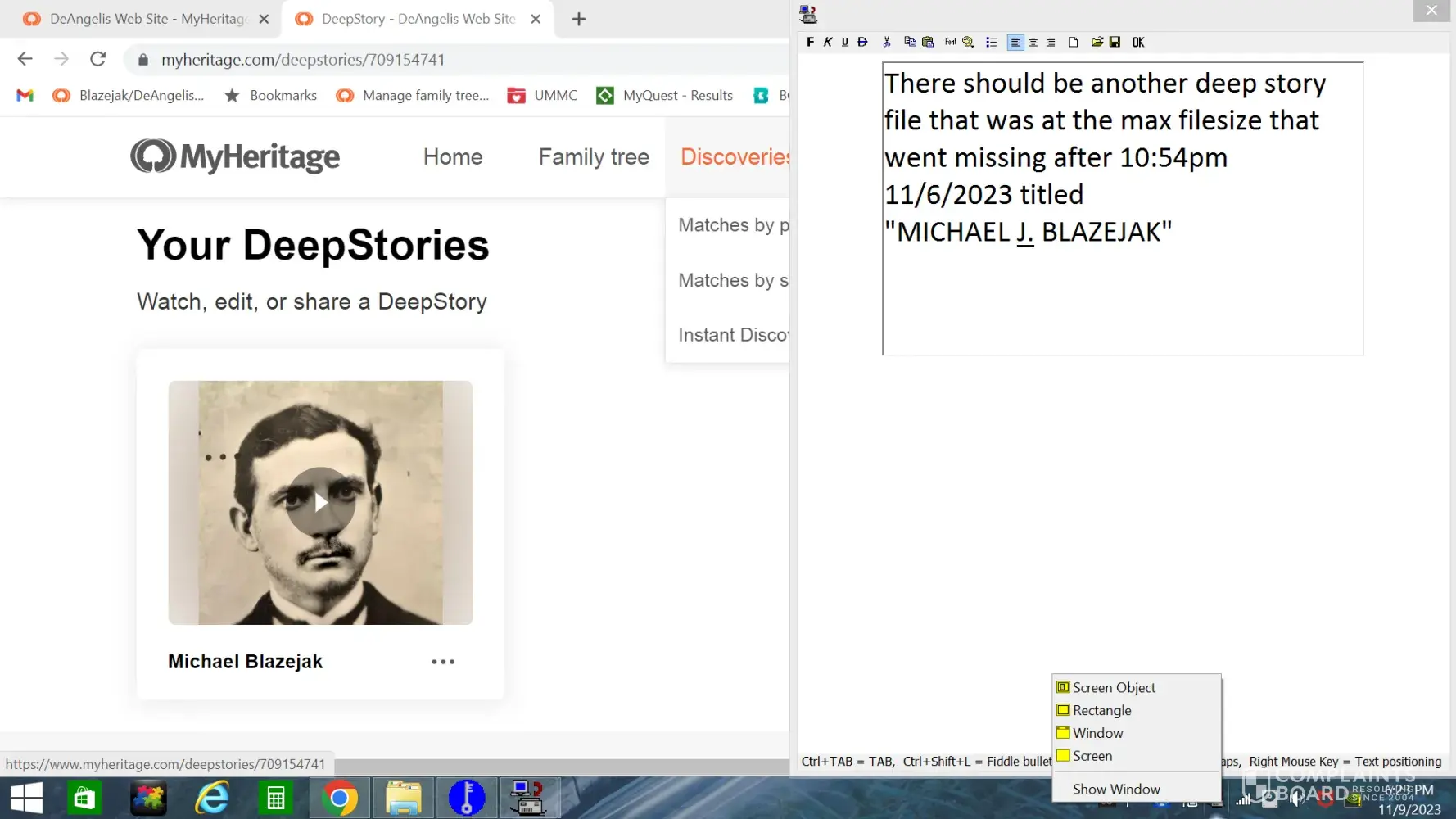Switch to the DeAngelis Web Site MyHeritage tab
This screenshot has height=819, width=1456.
tap(147, 19)
